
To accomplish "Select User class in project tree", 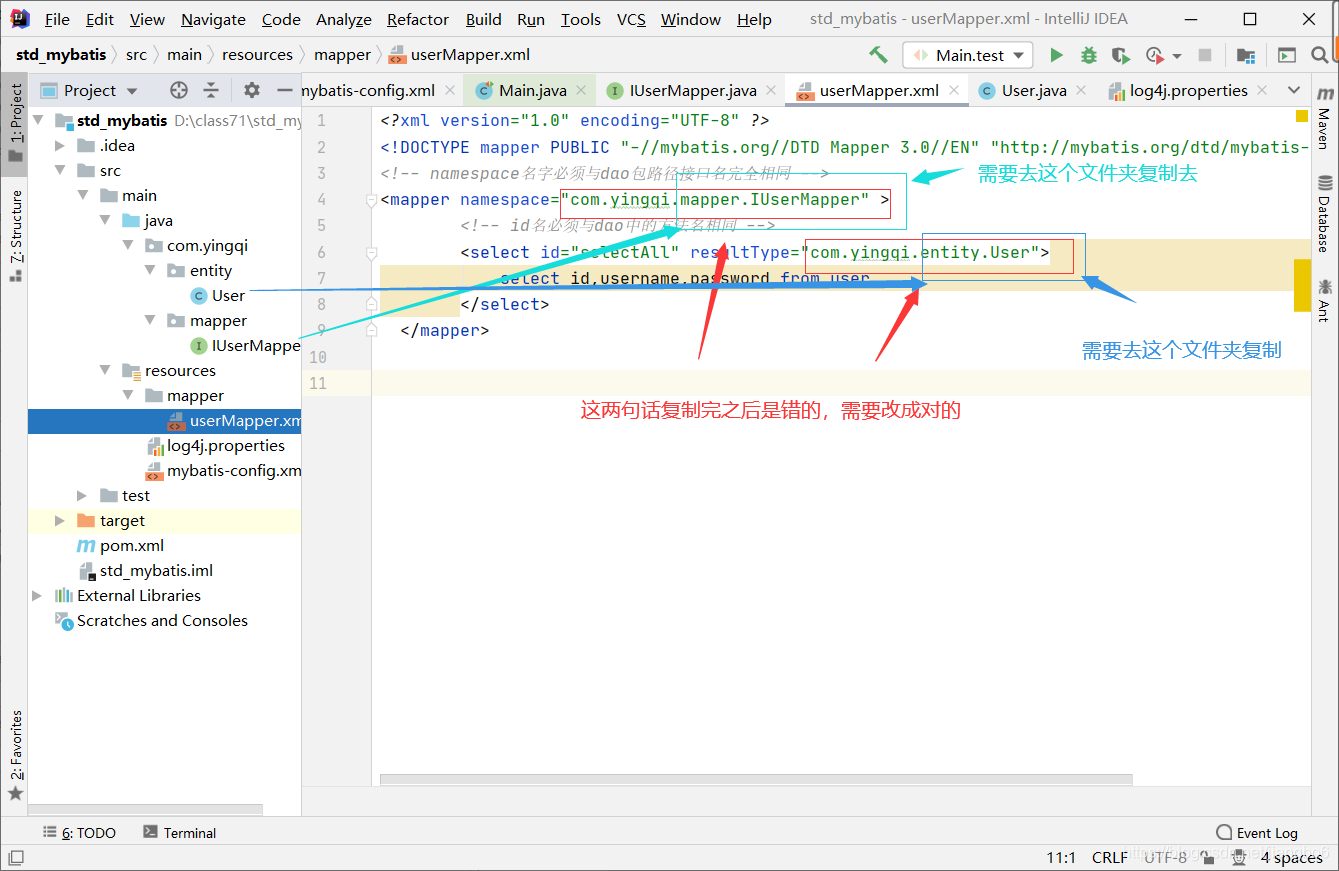I will tap(228, 295).
